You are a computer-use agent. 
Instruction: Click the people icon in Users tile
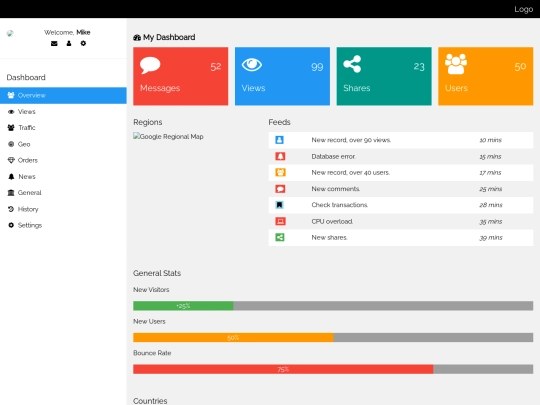456,64
